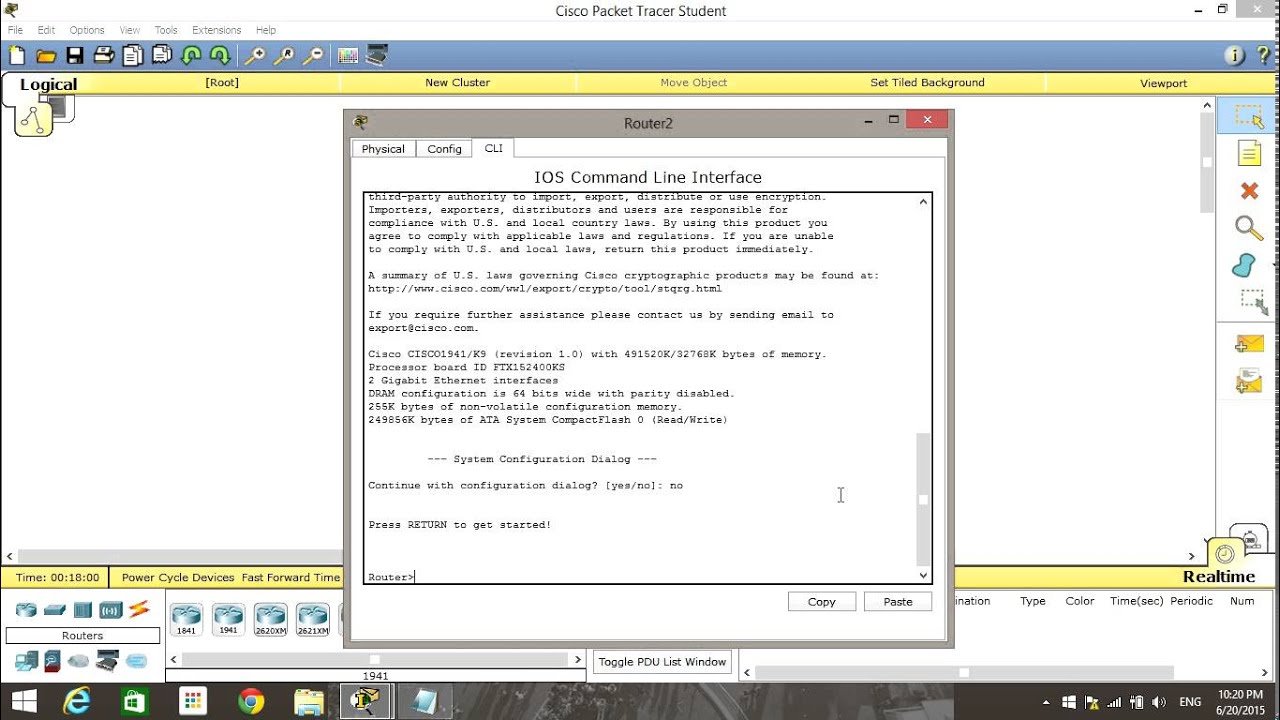
Task: Select the Switches device category icon
Action: click(54, 610)
